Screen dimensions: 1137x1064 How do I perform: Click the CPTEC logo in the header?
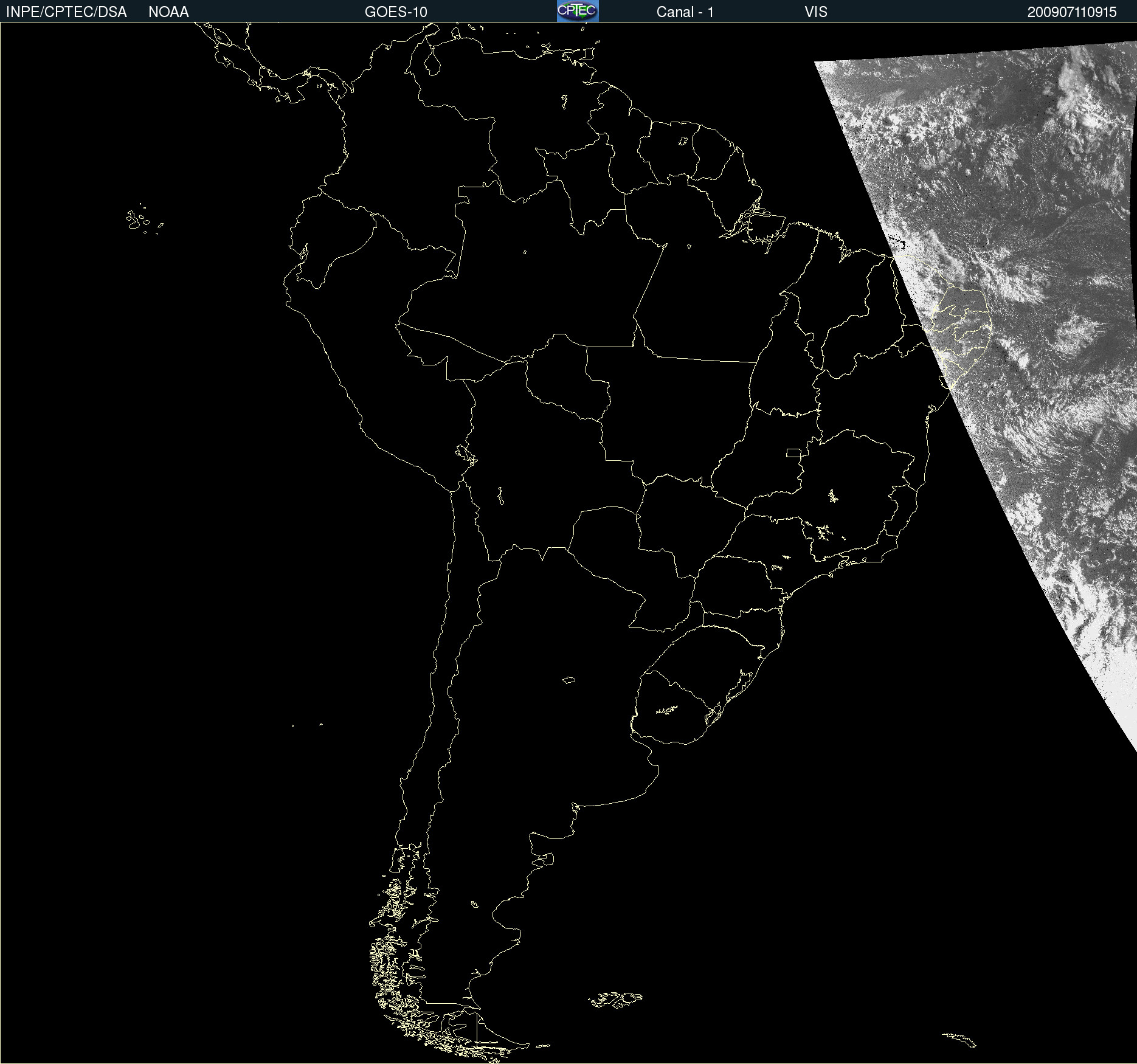pyautogui.click(x=578, y=11)
